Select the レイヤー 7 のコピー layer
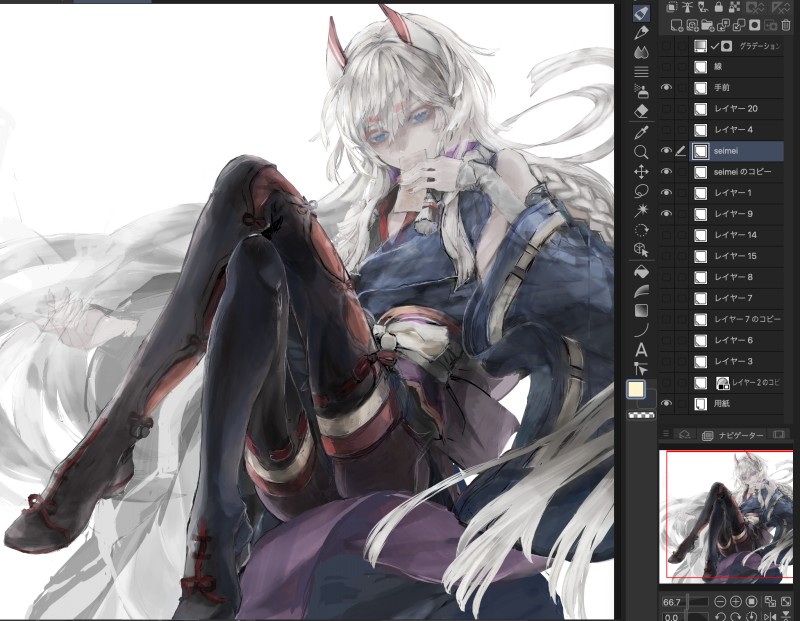 (x=737, y=319)
